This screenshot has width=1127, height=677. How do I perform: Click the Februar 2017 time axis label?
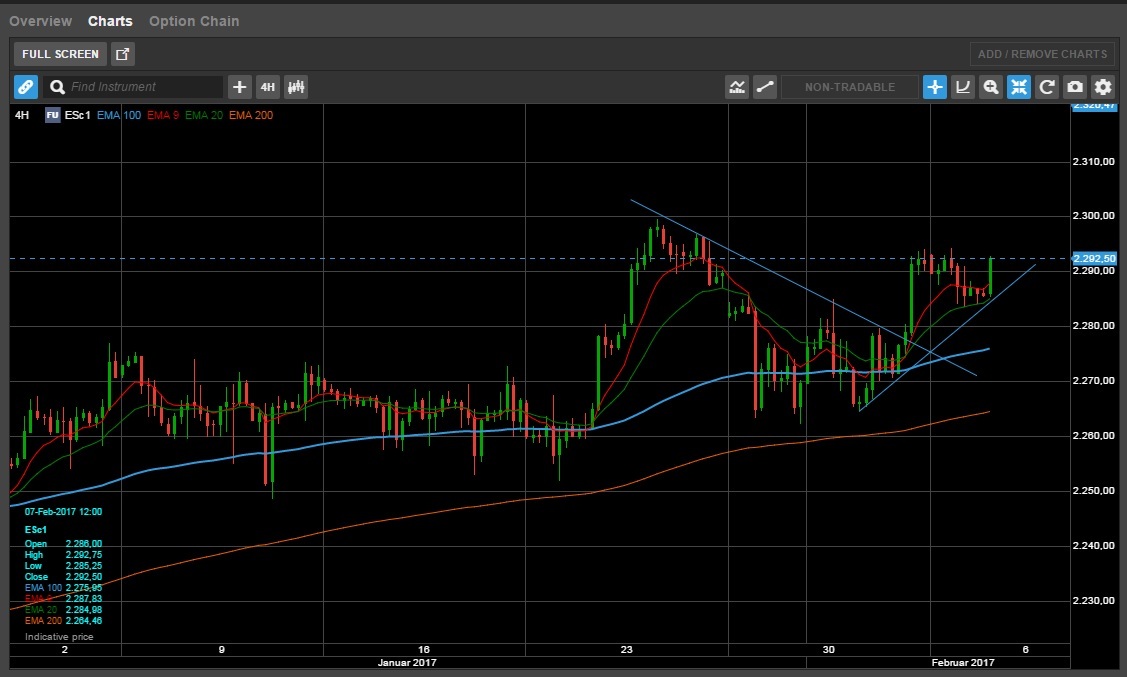(x=962, y=663)
